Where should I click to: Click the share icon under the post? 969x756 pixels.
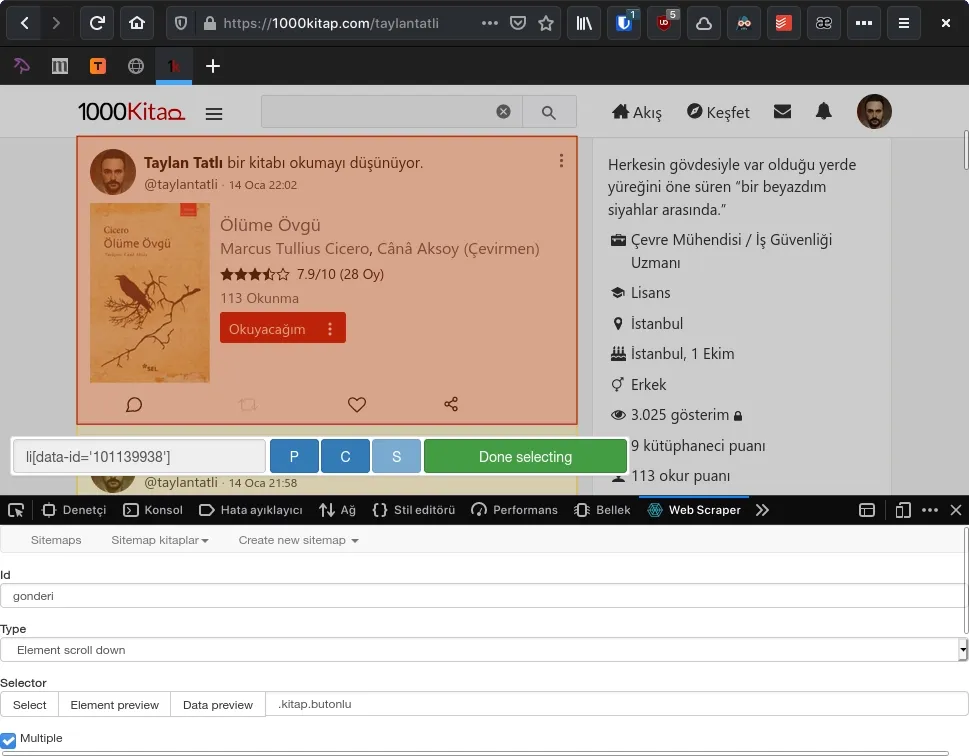tap(451, 404)
